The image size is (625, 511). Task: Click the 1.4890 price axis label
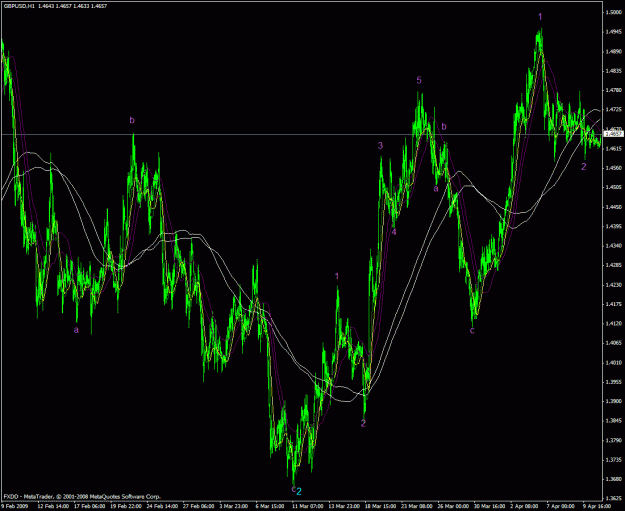coord(614,51)
